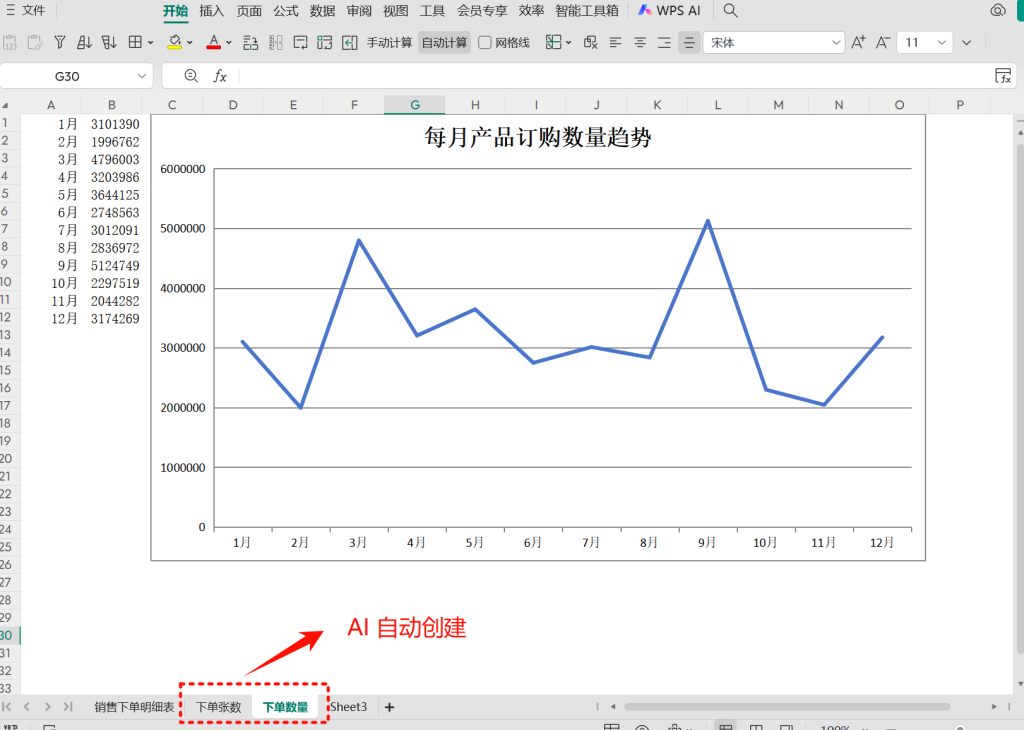Go to next sheet arrow

tap(48, 706)
